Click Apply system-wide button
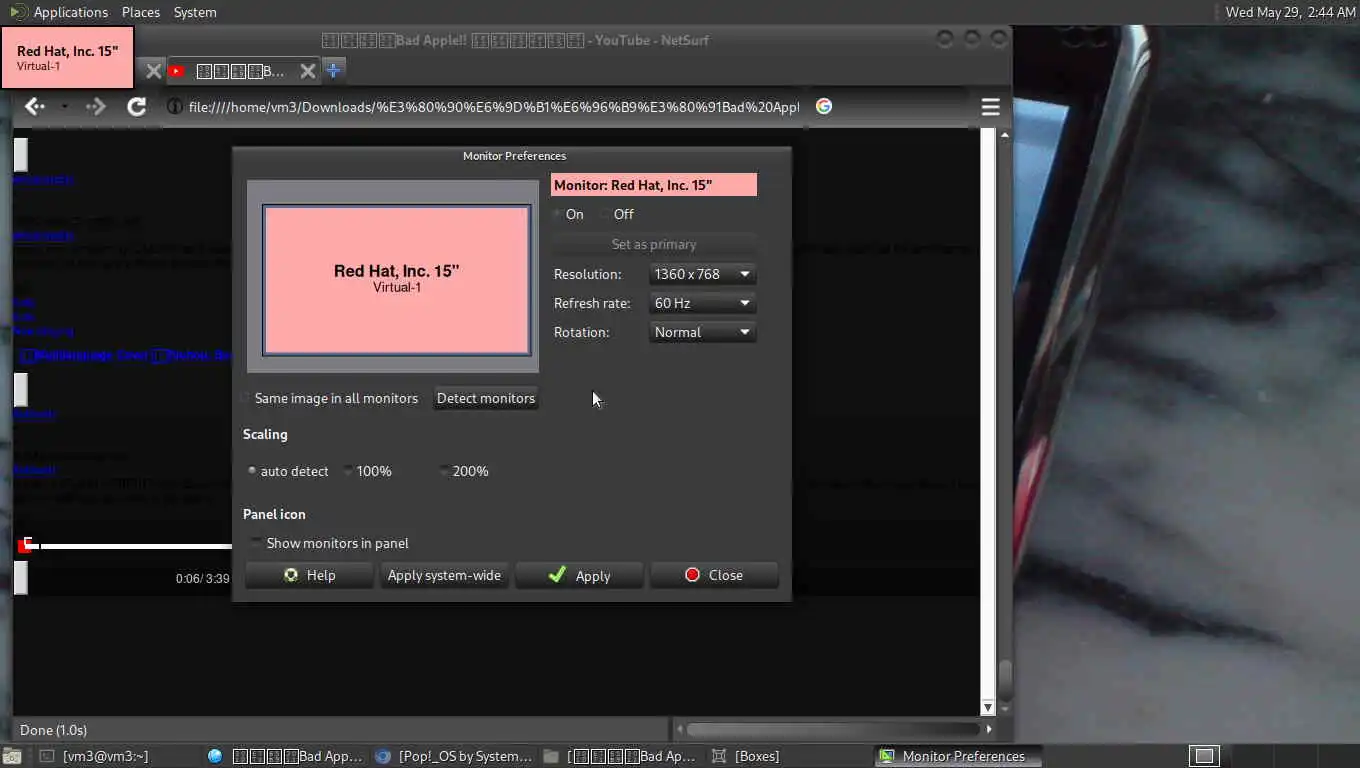Viewport: 1360px width, 768px height. [444, 575]
